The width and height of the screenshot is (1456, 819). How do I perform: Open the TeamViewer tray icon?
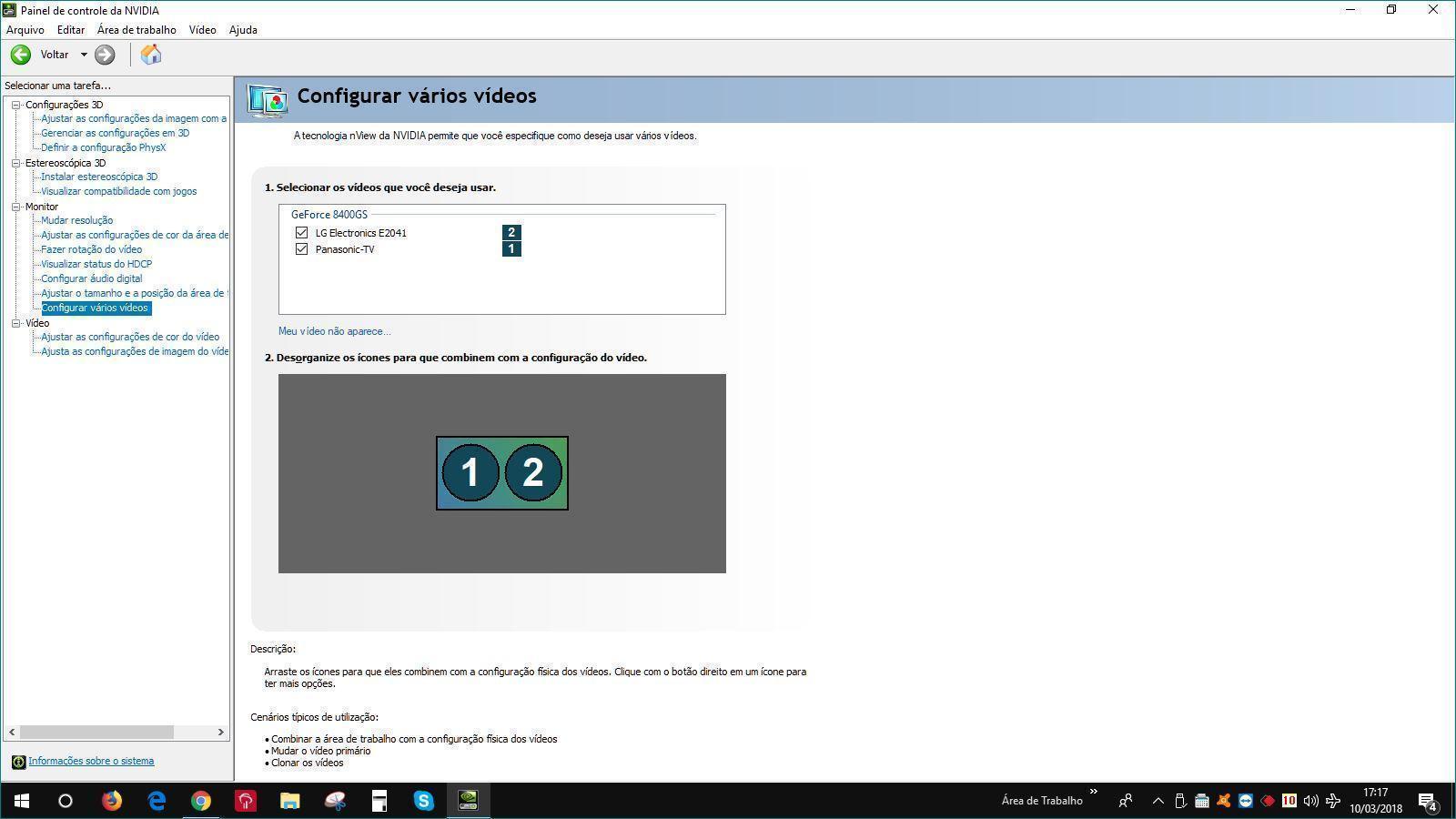click(1246, 801)
